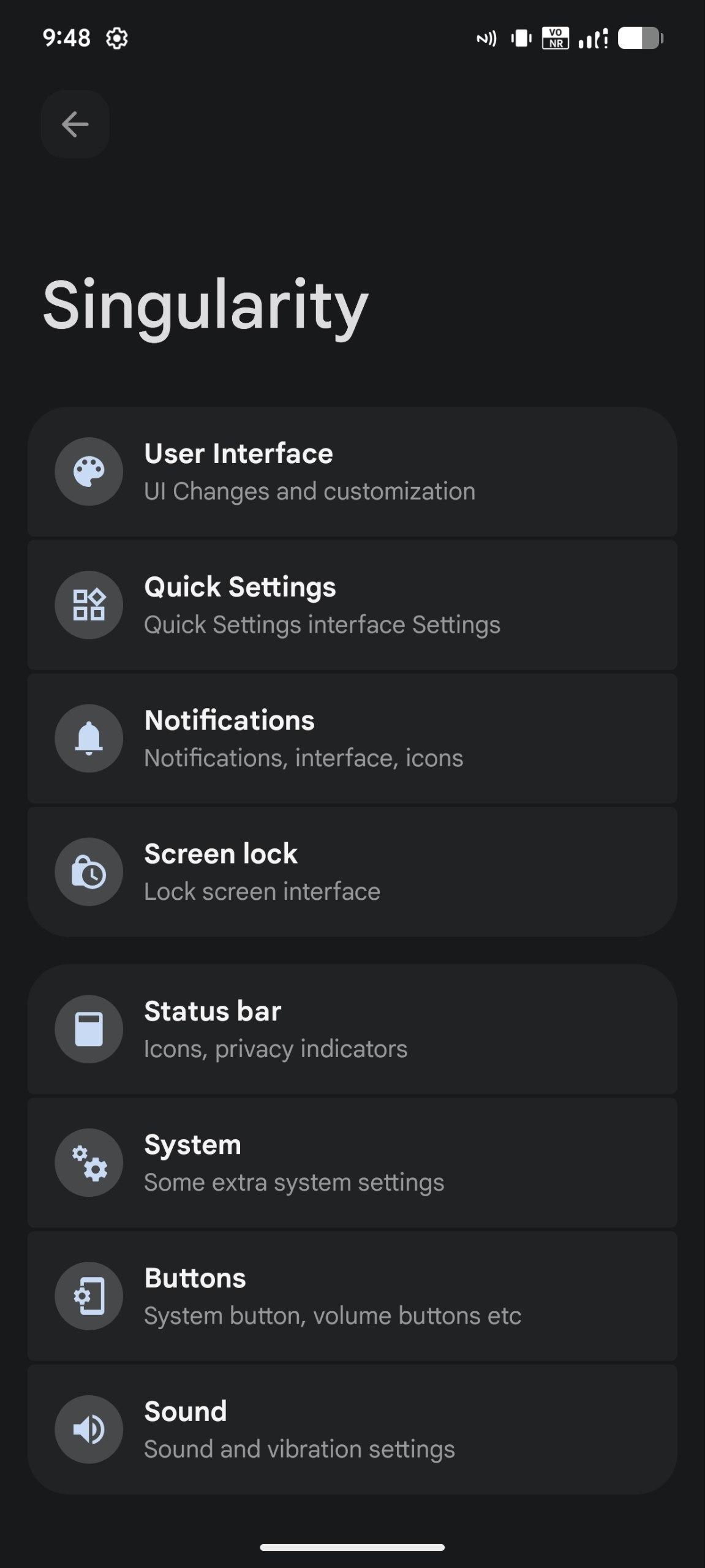Screen dimensions: 705x1568
Task: Tap the Status bar icon
Action: (89, 1029)
